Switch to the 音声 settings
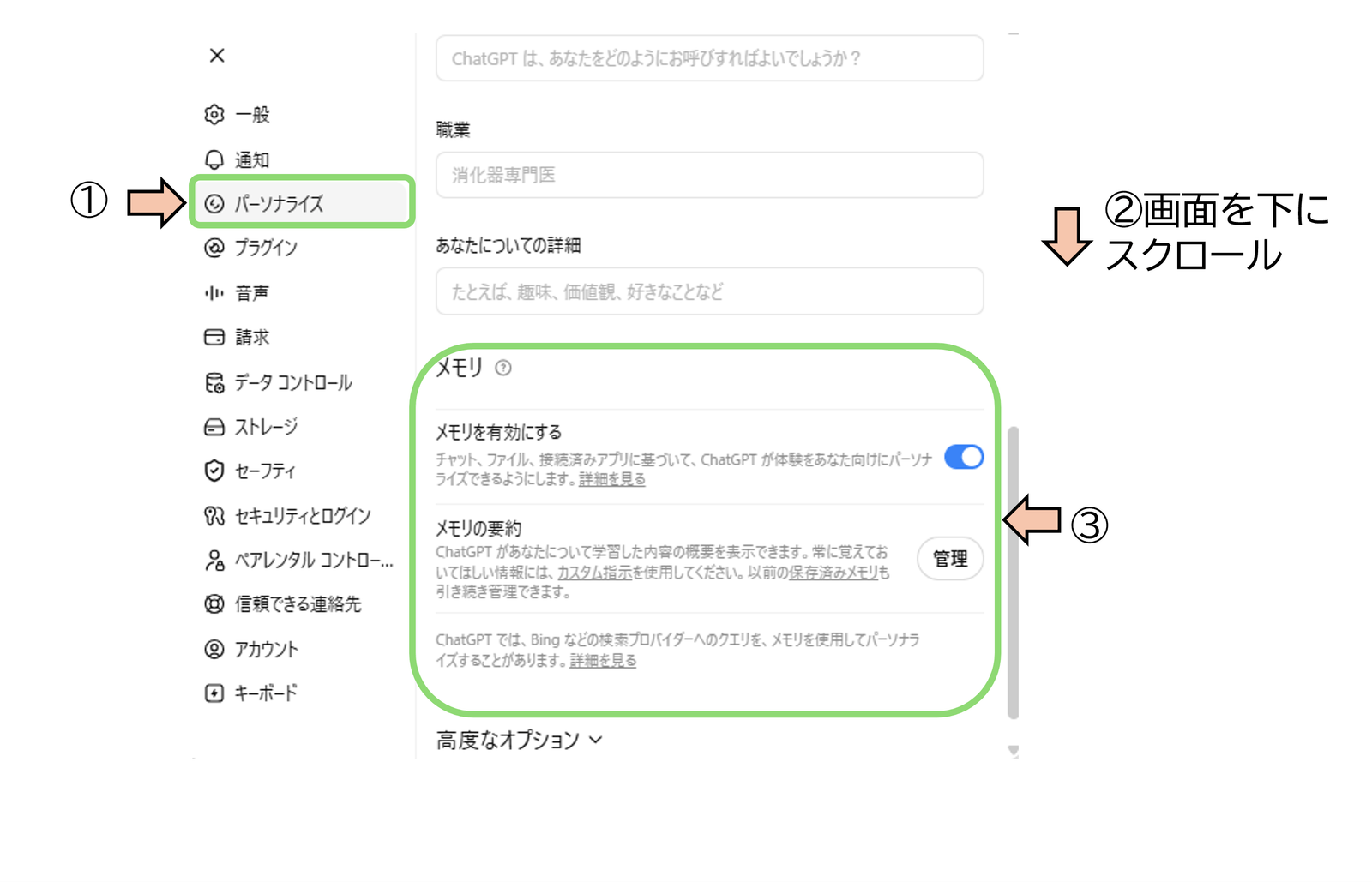Screen dimensions: 1372x882 pos(252,293)
